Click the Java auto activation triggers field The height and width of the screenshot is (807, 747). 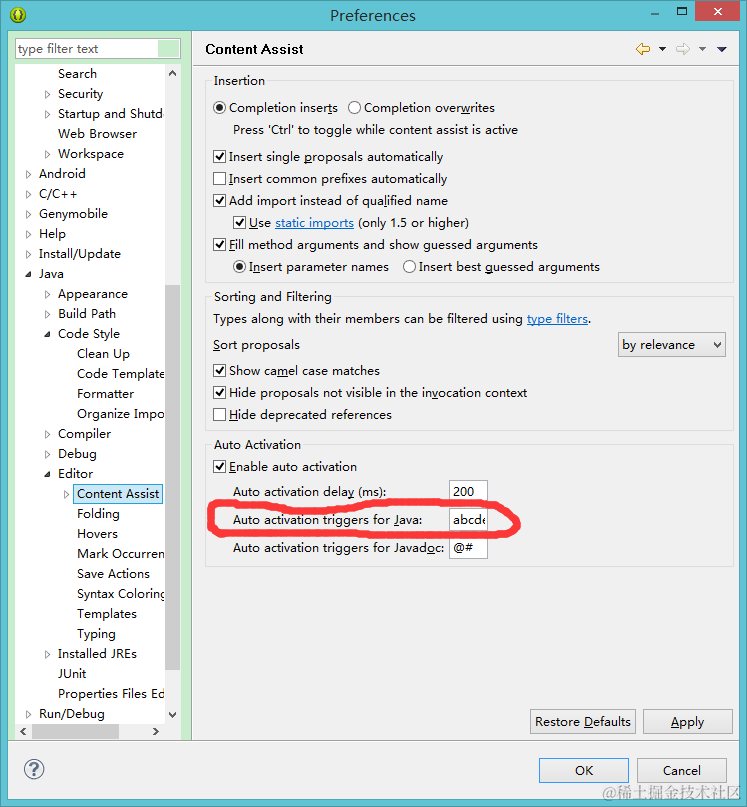tap(468, 520)
